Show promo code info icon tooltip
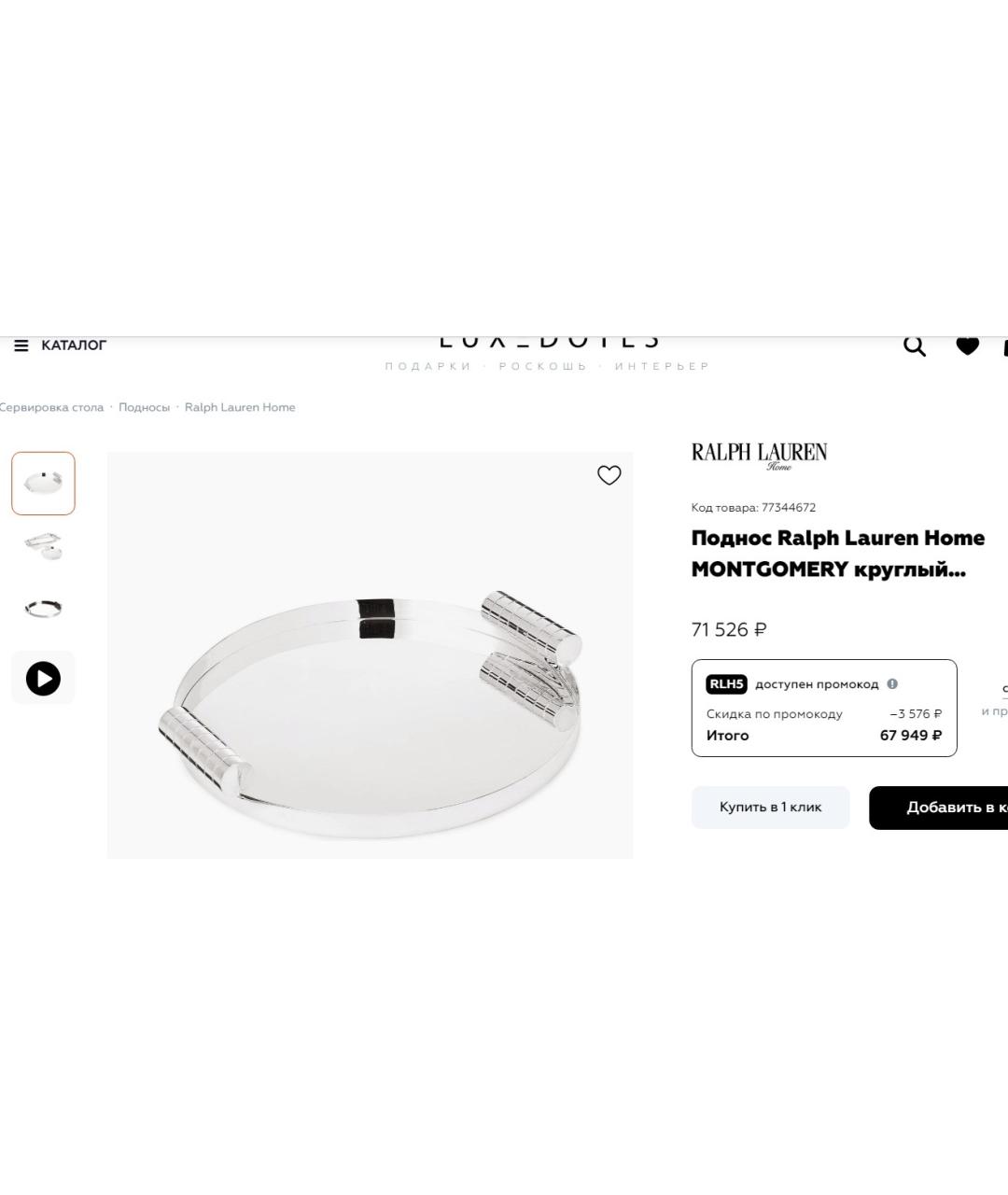 tap(892, 684)
